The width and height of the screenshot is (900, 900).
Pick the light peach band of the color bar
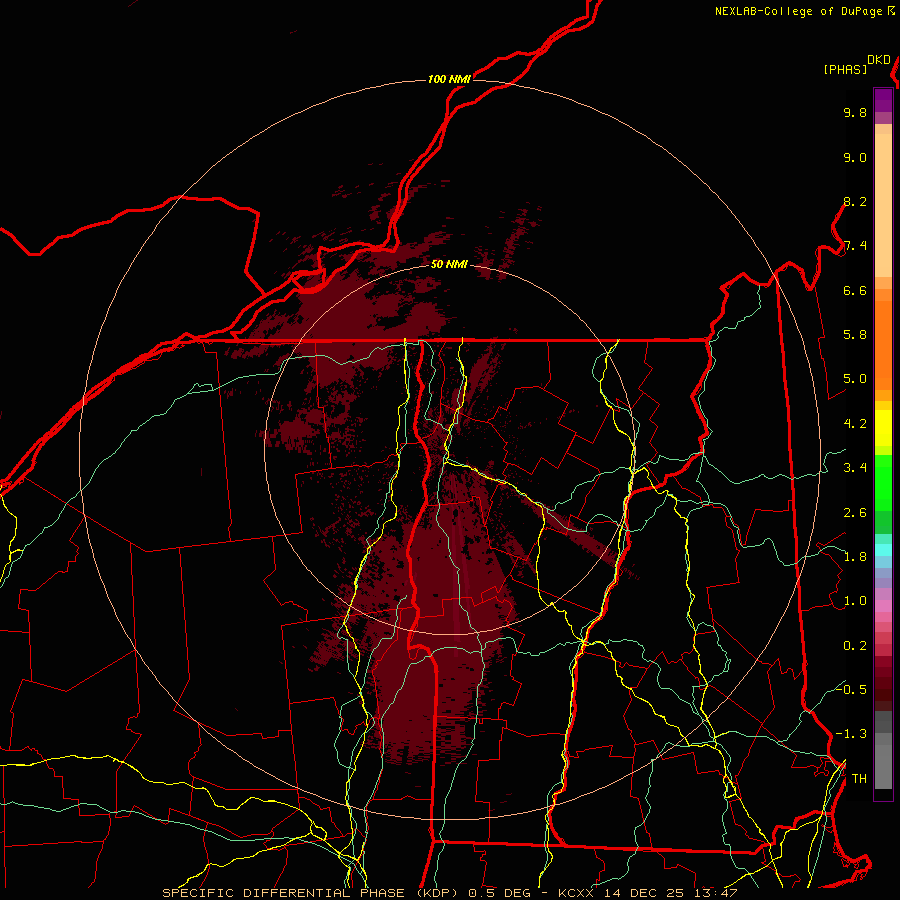click(883, 205)
